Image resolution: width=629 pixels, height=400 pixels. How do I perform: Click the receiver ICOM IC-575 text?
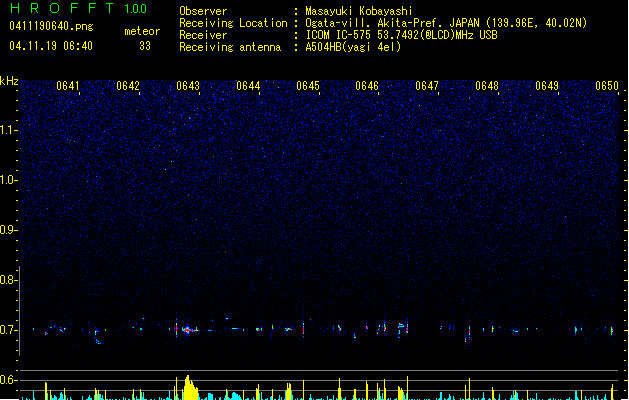point(401,35)
